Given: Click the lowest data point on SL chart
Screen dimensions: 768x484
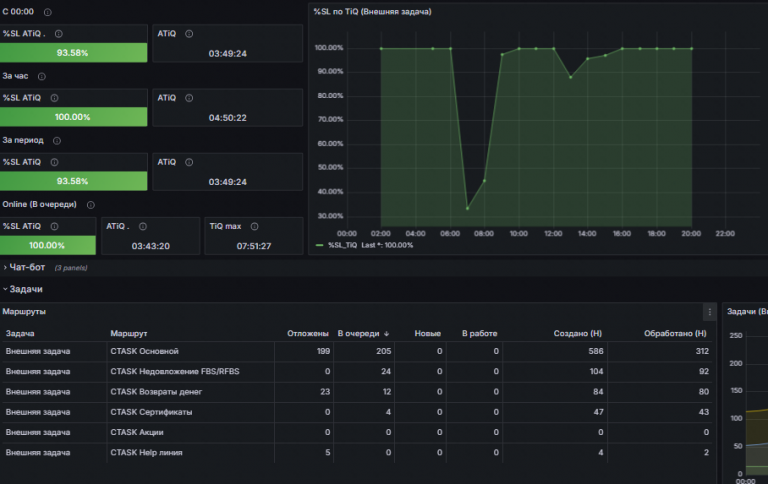Looking at the screenshot, I should point(467,208).
